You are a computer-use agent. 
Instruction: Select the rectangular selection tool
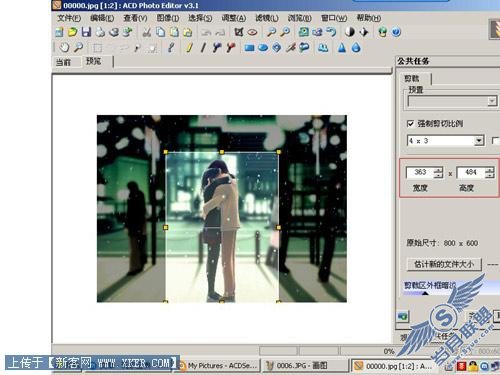97,48
